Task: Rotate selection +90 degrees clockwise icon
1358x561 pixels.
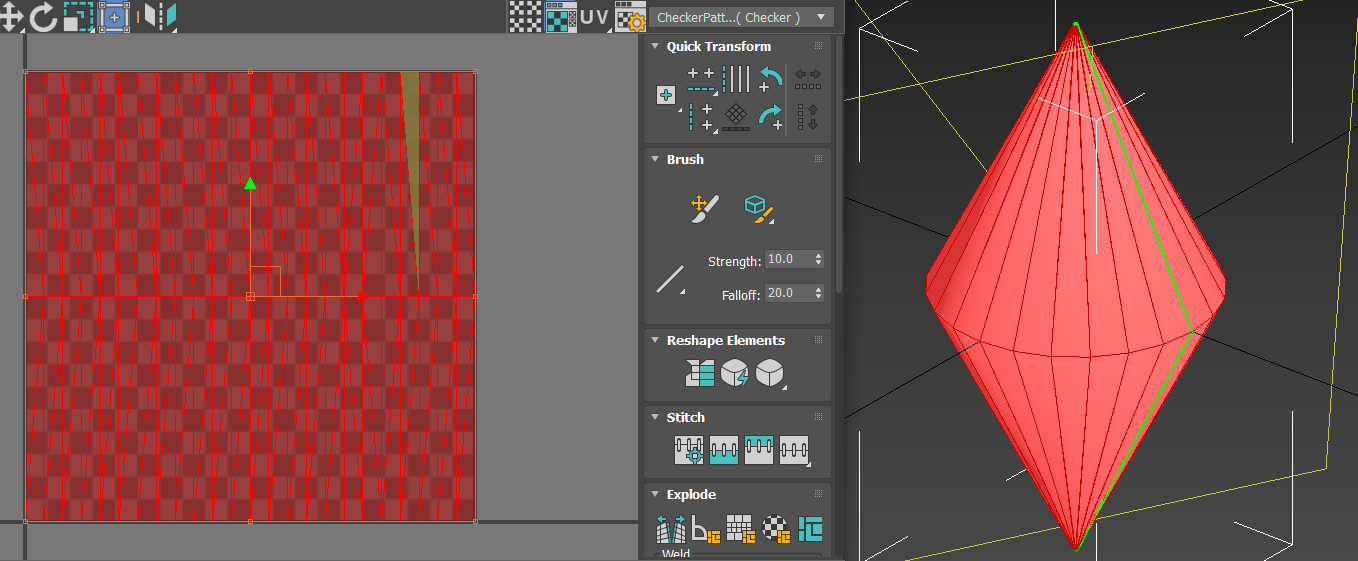Action: (x=770, y=117)
